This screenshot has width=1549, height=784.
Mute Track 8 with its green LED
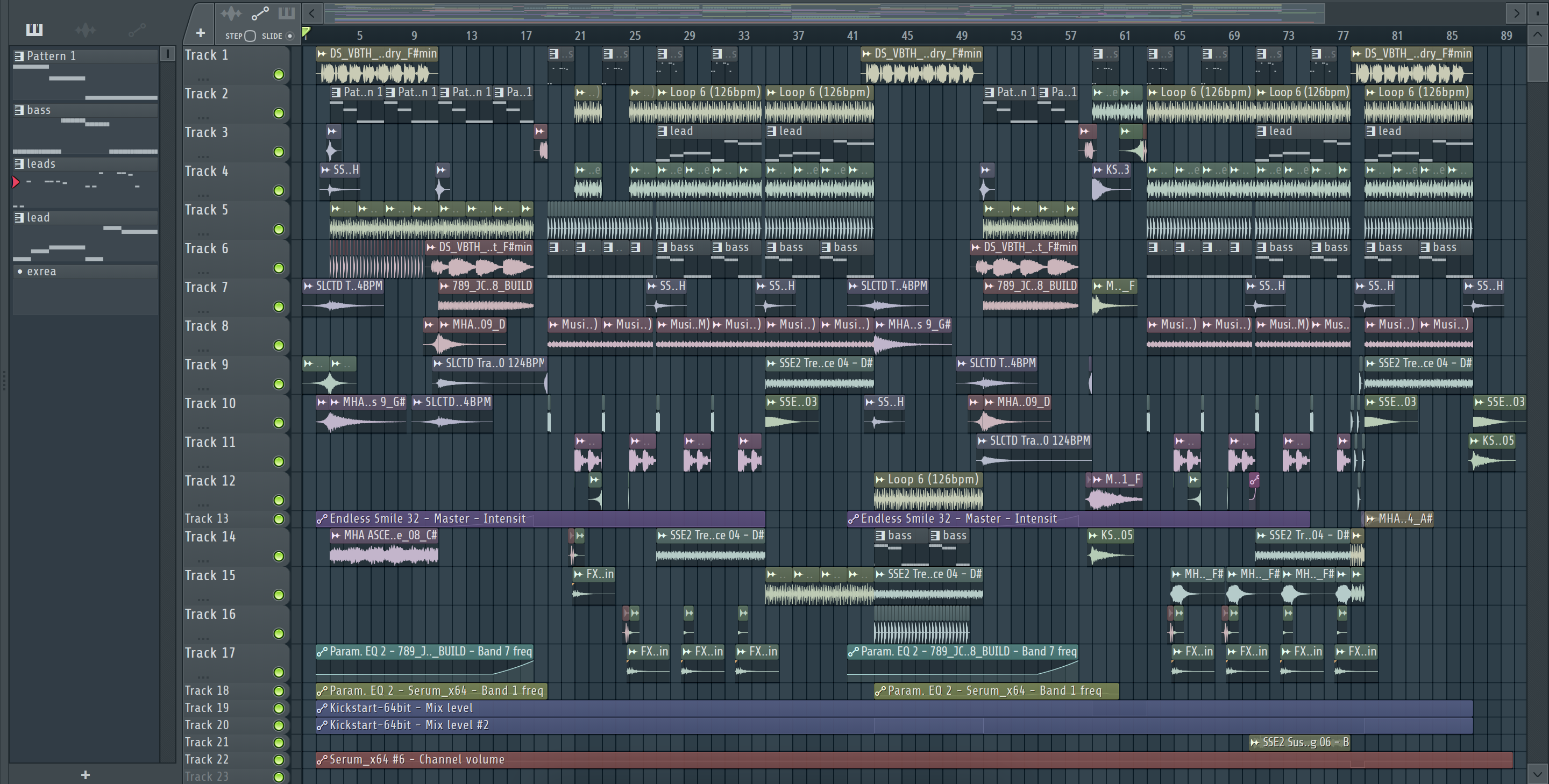(x=279, y=345)
